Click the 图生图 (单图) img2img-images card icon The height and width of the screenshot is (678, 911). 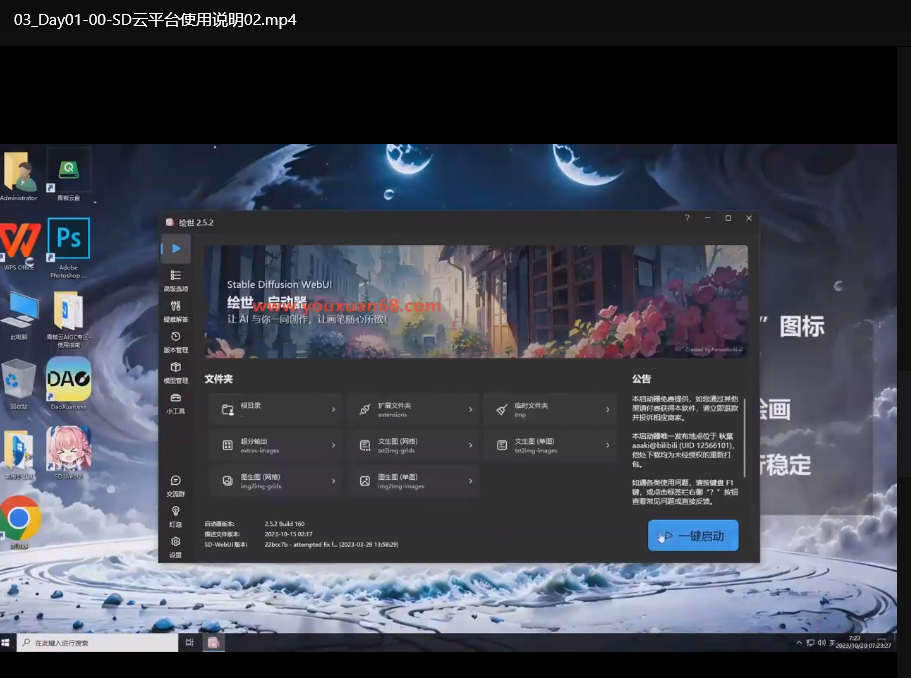[365, 480]
